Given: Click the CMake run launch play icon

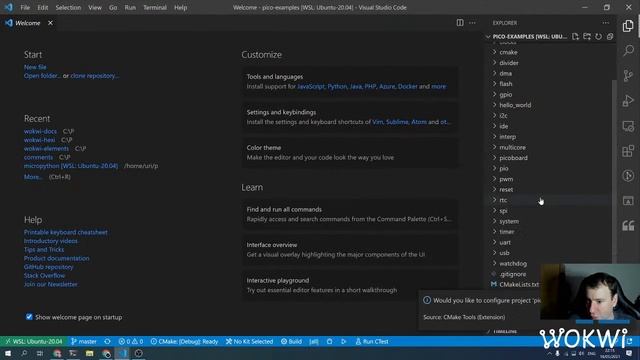Looking at the screenshot, I should tap(344, 341).
